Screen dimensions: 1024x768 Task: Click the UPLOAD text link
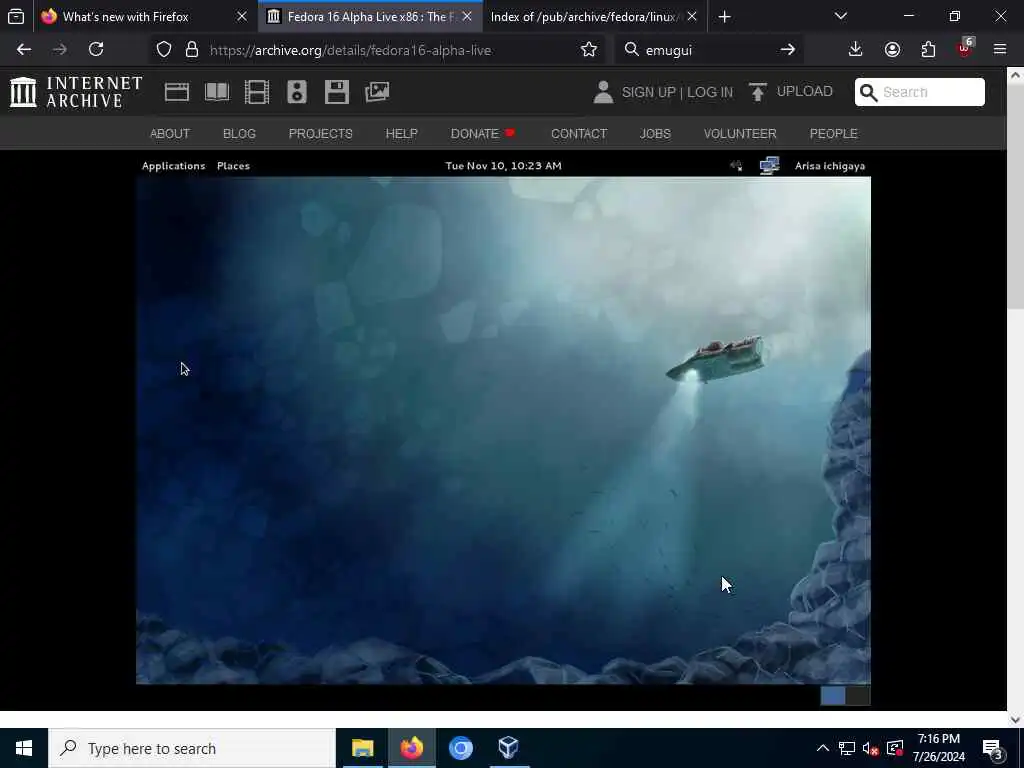click(x=805, y=91)
